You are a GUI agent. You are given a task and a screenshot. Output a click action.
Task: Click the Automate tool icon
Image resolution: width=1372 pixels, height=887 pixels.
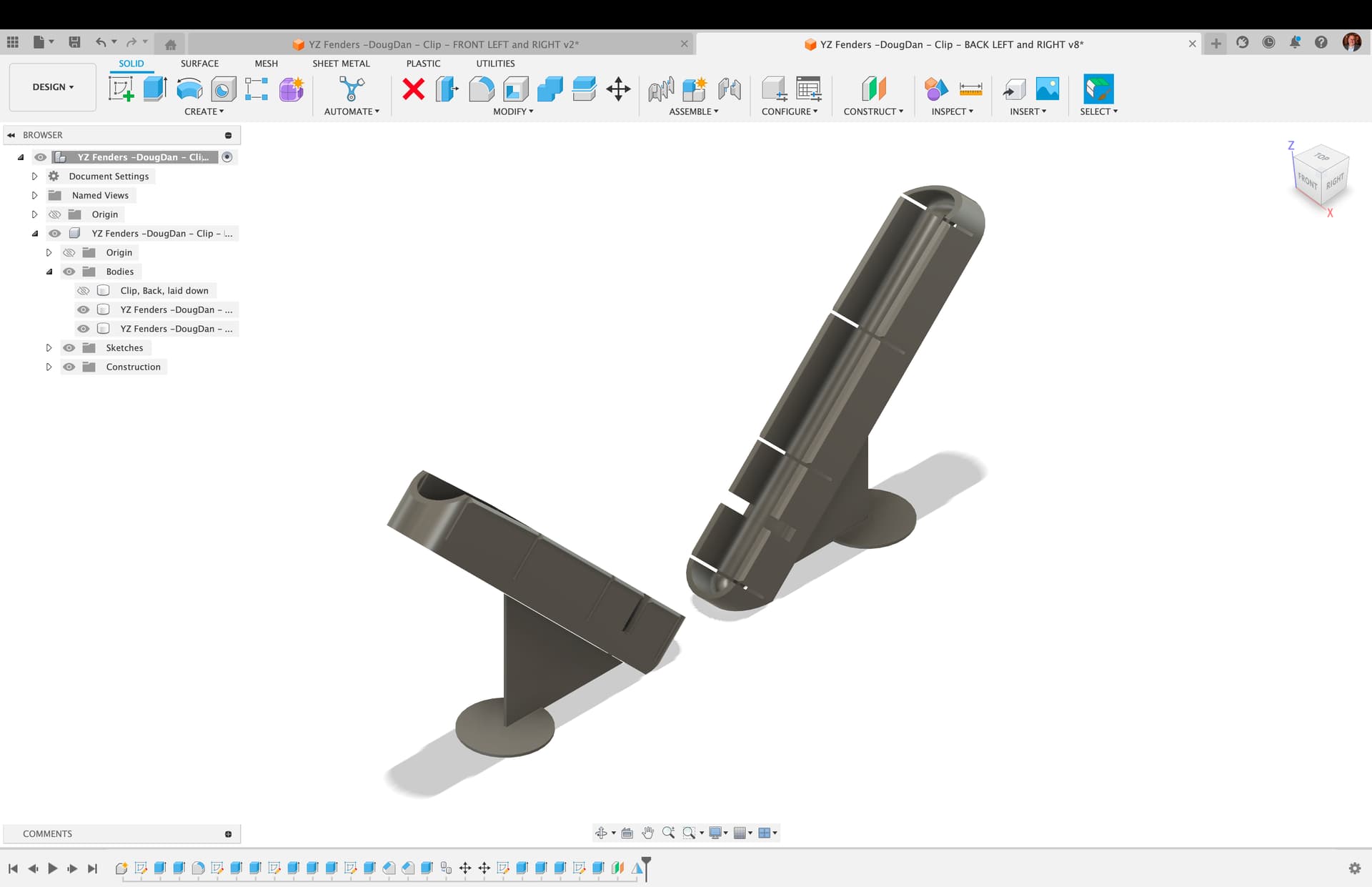352,89
